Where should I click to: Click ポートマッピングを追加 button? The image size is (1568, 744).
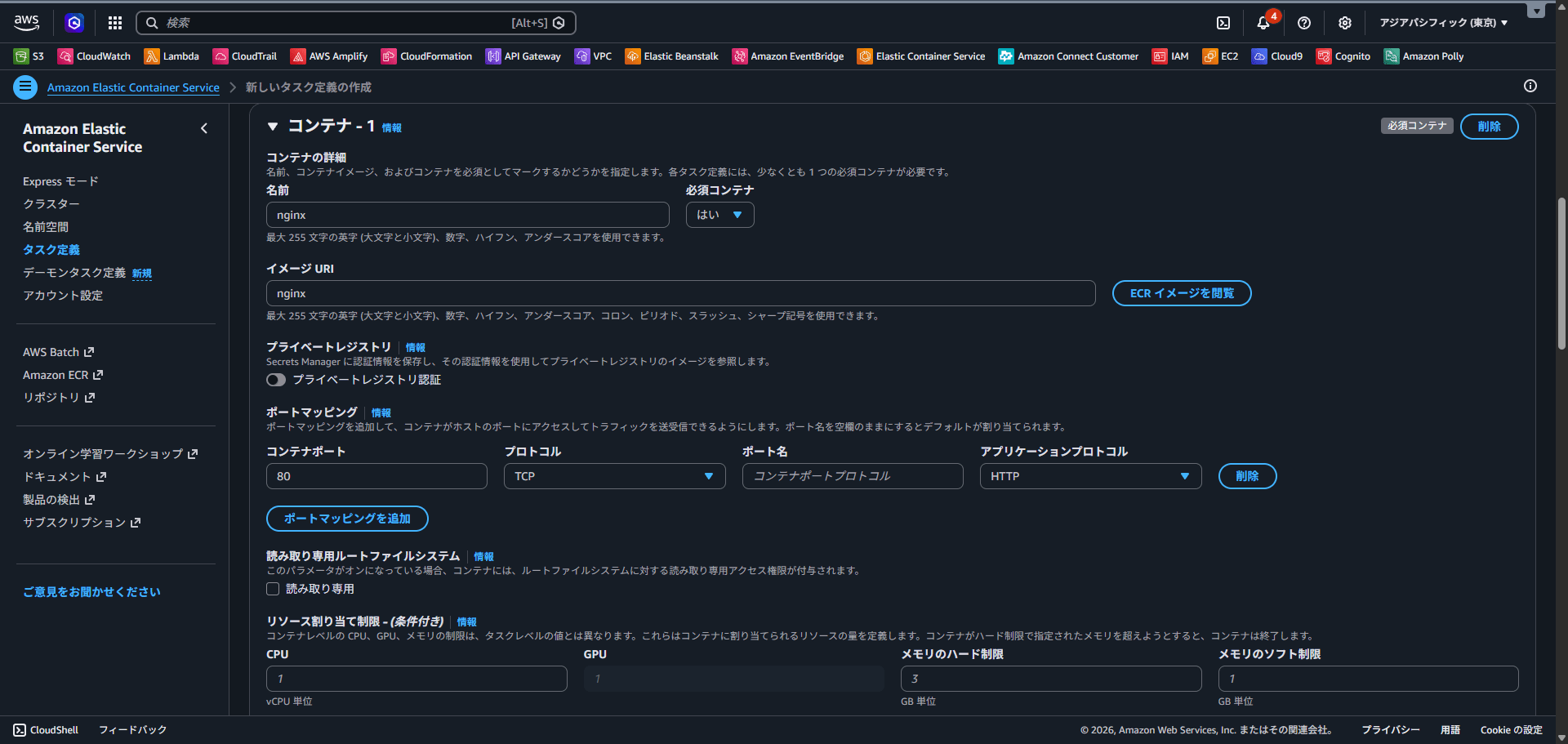(347, 519)
